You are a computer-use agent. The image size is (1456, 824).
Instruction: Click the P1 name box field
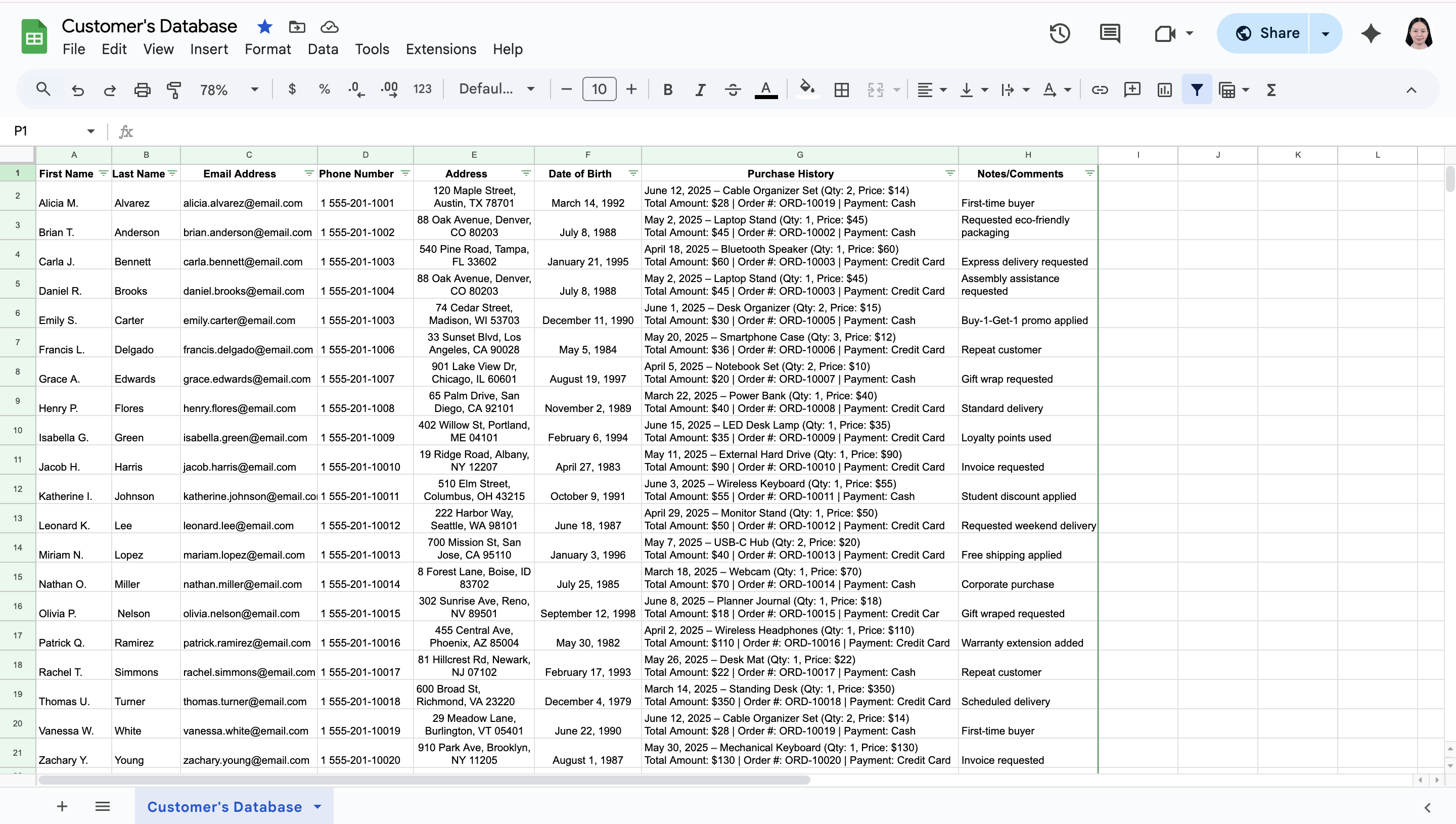pyautogui.click(x=45, y=131)
